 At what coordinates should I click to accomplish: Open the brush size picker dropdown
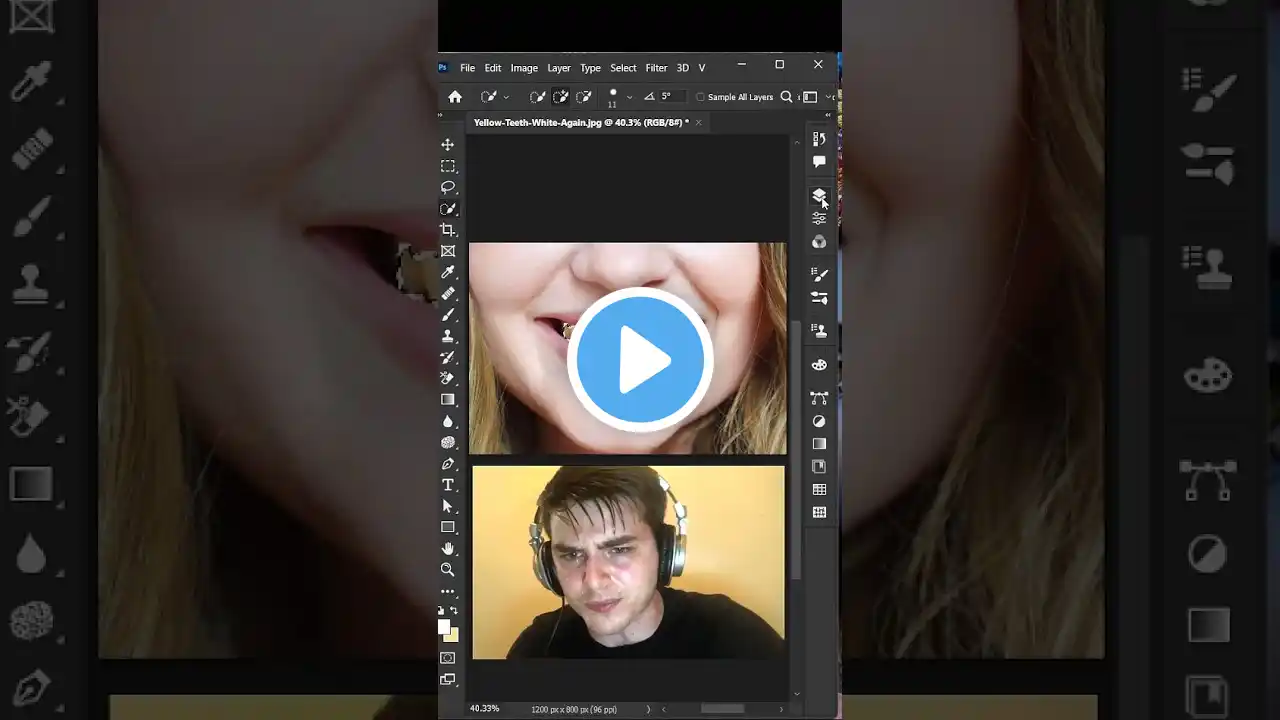tap(629, 97)
